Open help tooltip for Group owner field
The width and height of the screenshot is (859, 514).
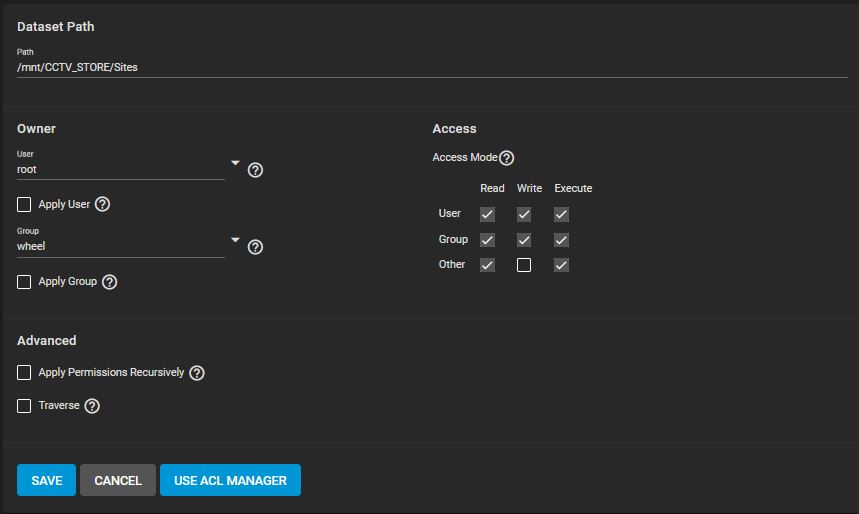coord(255,247)
